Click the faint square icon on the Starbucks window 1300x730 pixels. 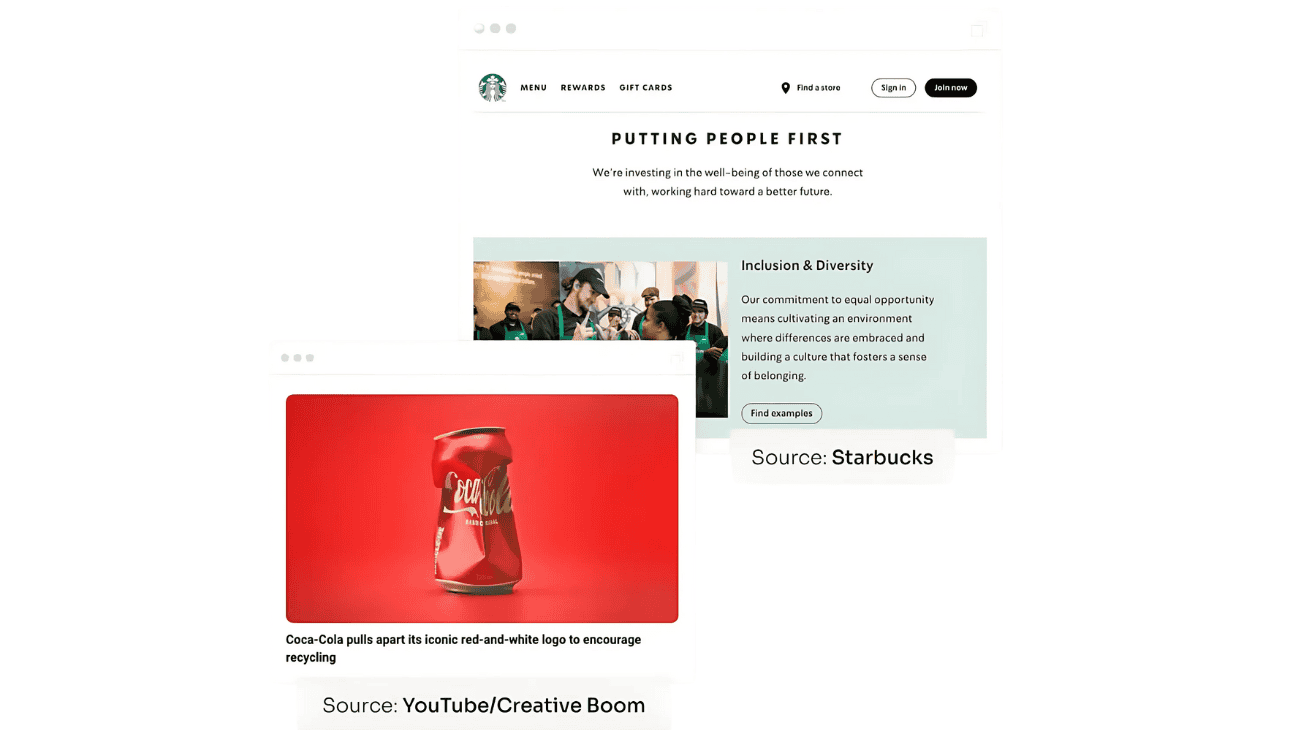978,29
